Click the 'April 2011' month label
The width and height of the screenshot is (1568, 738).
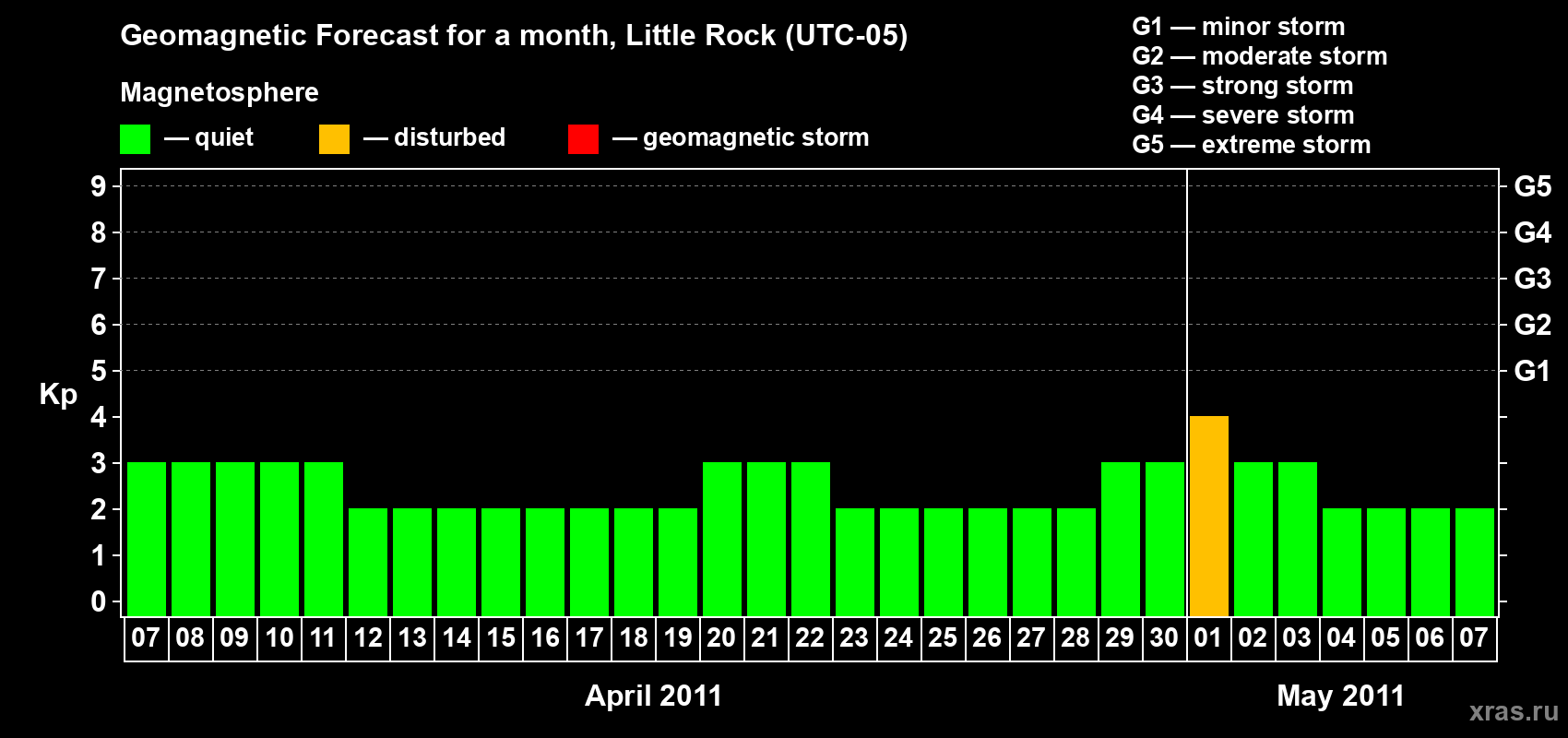(653, 696)
